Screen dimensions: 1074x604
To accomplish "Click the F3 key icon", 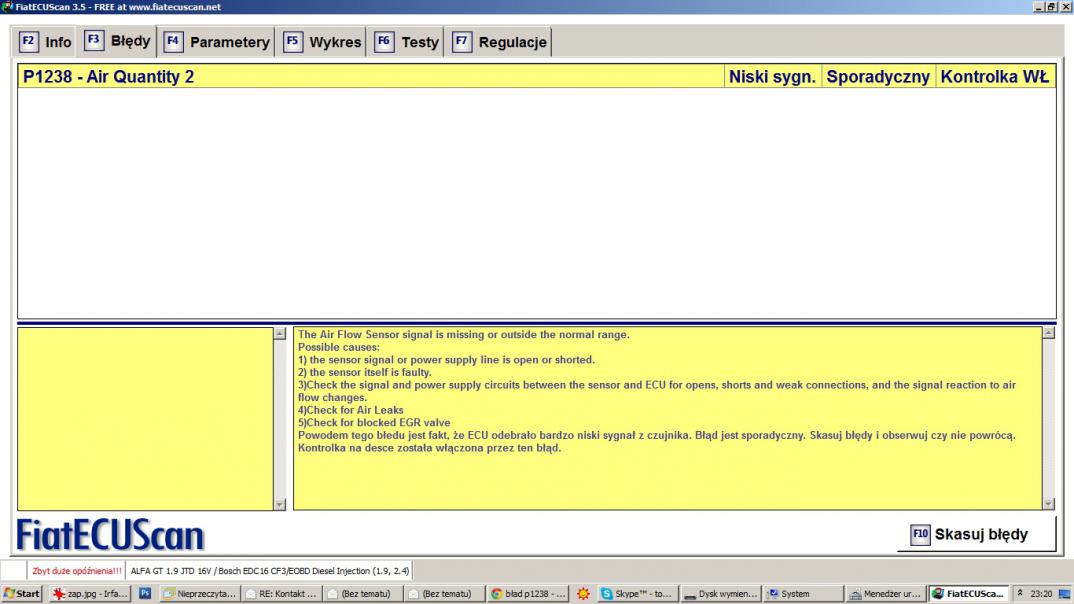I will 94,40.
